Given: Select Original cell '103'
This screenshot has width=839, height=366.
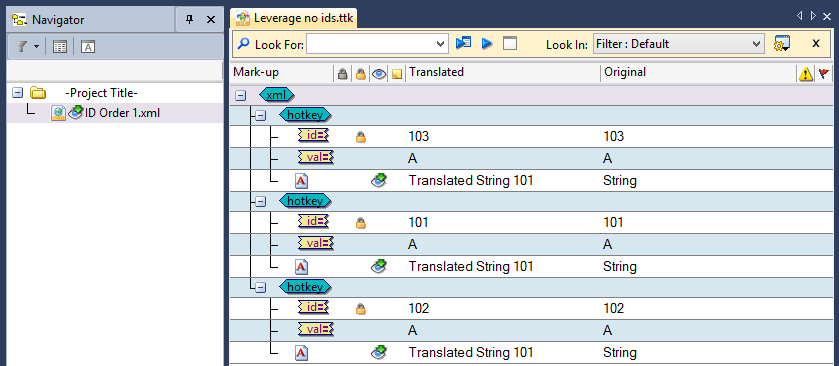Looking at the screenshot, I should click(613, 136).
